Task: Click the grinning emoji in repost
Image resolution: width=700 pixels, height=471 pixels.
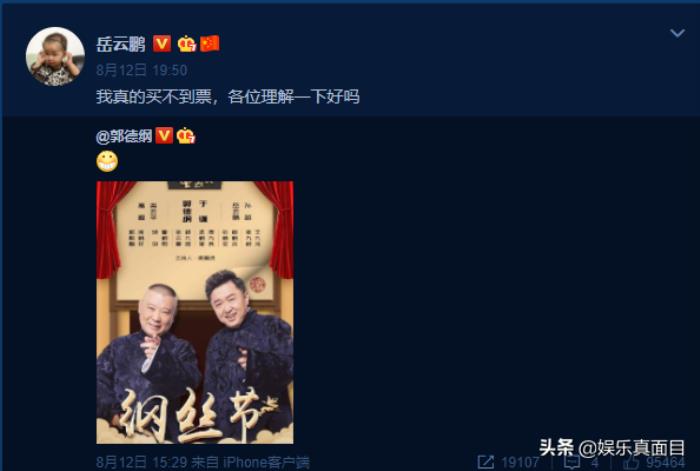Action: [x=107, y=161]
